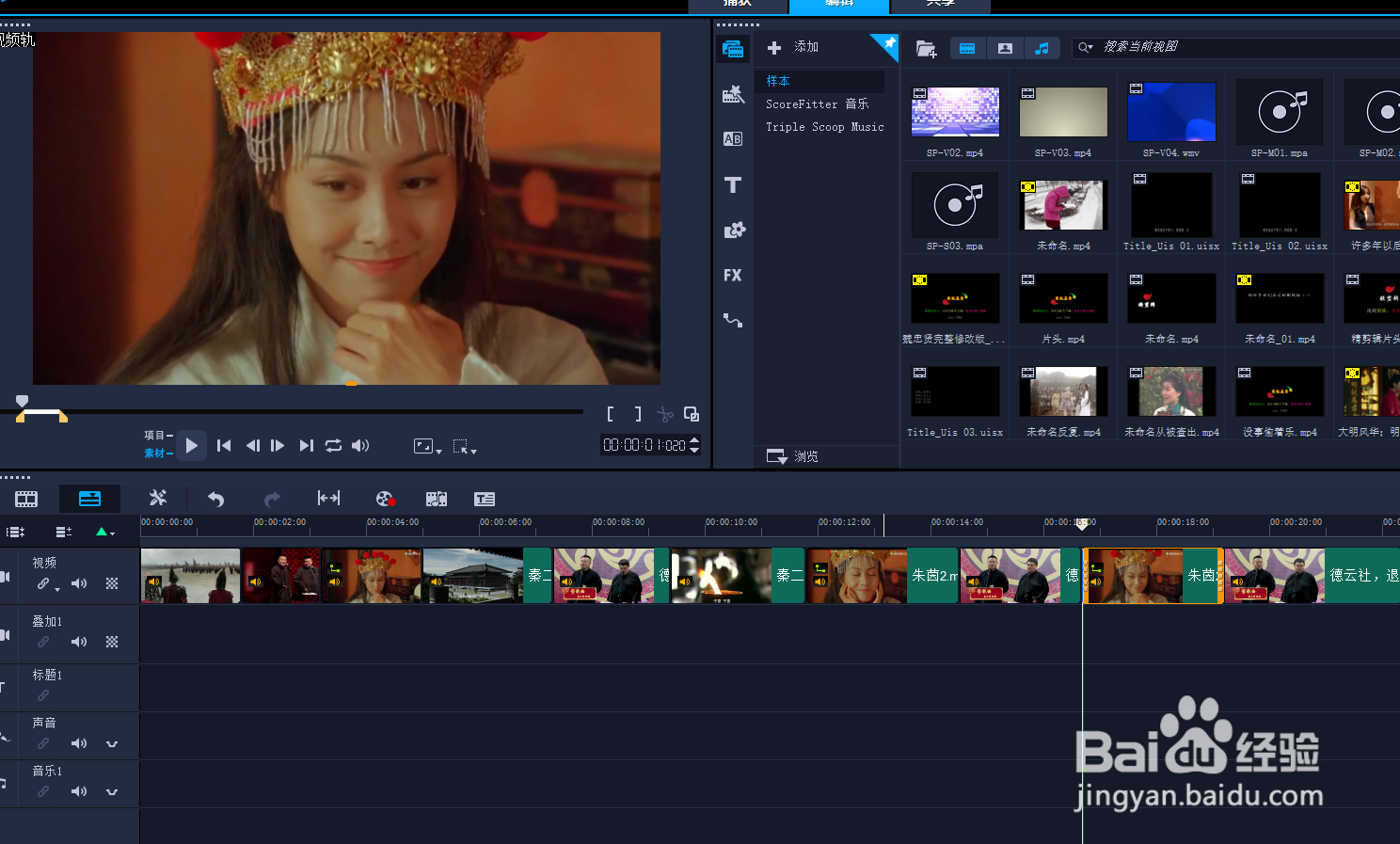1400x844 pixels.
Task: Mute the 音乐1 track
Action: (79, 791)
